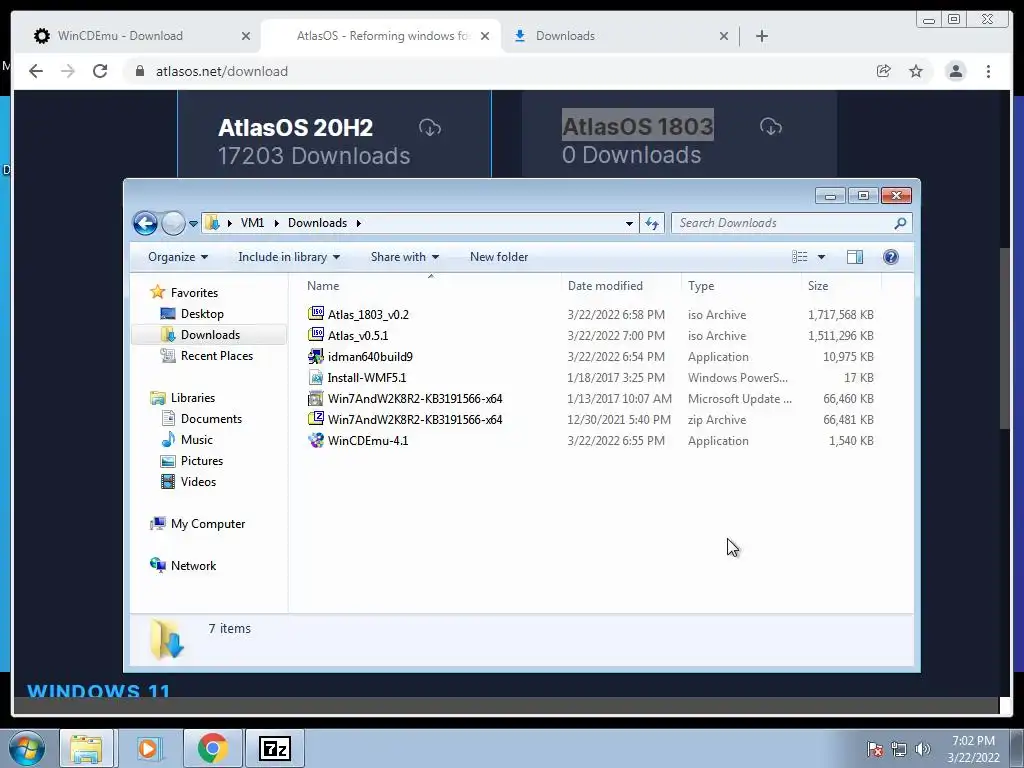Viewport: 1024px width, 768px height.
Task: Click the Chrome address bar URL
Action: (x=222, y=71)
